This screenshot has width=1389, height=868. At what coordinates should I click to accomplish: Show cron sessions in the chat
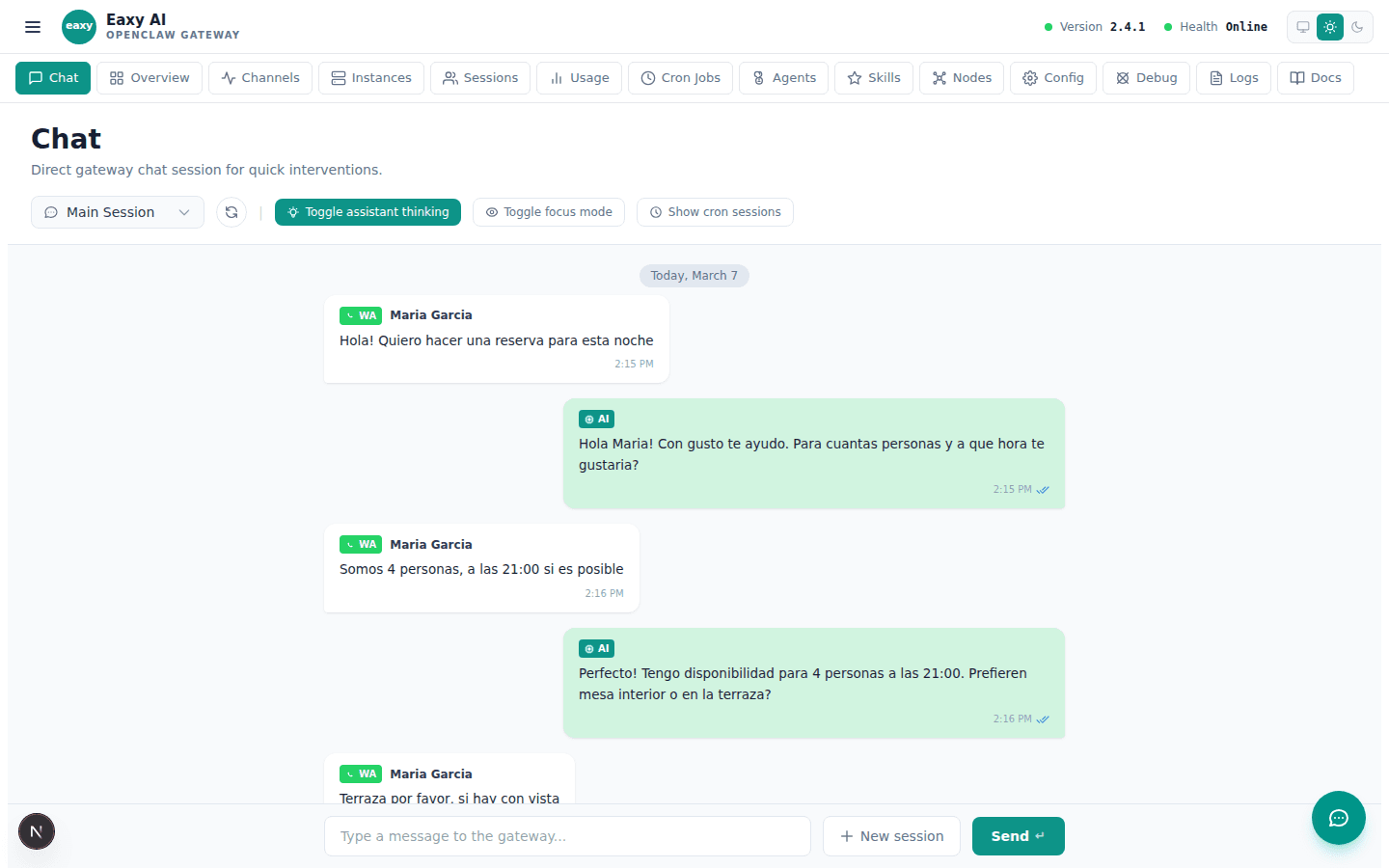click(715, 211)
